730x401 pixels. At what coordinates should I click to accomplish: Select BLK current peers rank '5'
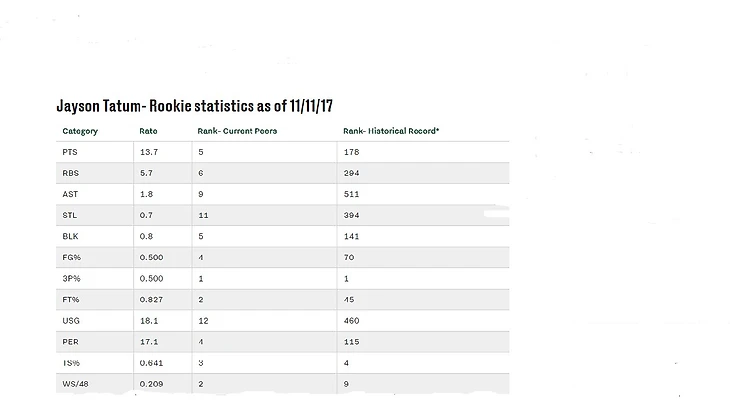click(x=201, y=236)
